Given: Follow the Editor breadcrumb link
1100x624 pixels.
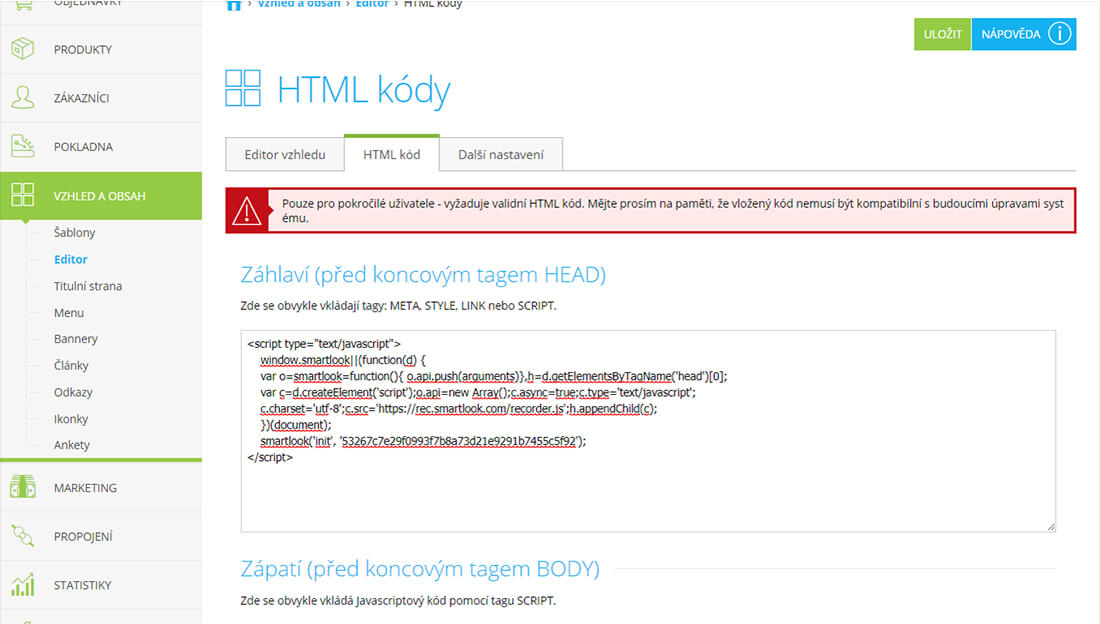Looking at the screenshot, I should click(x=372, y=4).
